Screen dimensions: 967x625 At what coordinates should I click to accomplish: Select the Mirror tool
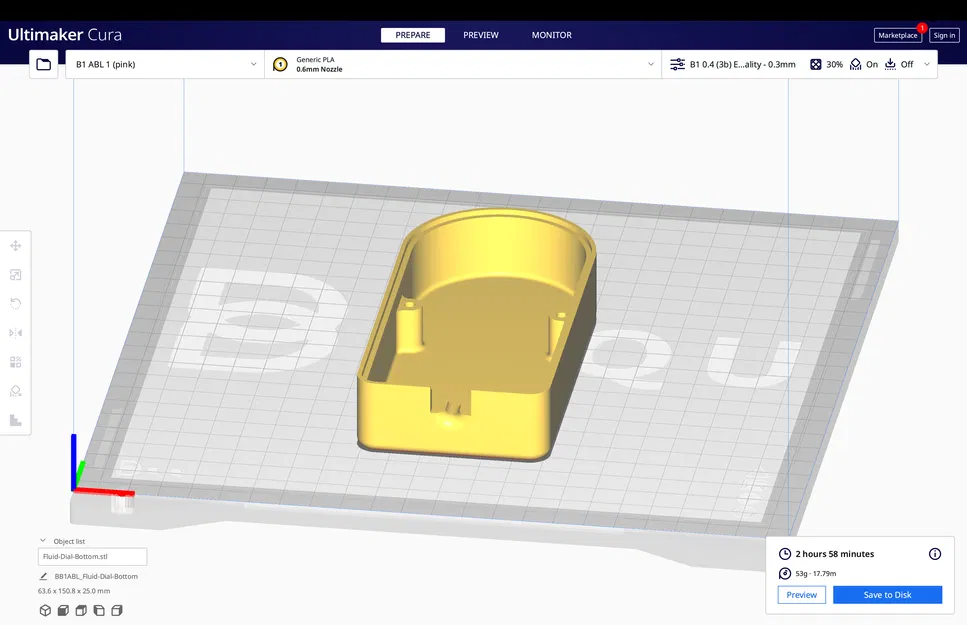[16, 333]
